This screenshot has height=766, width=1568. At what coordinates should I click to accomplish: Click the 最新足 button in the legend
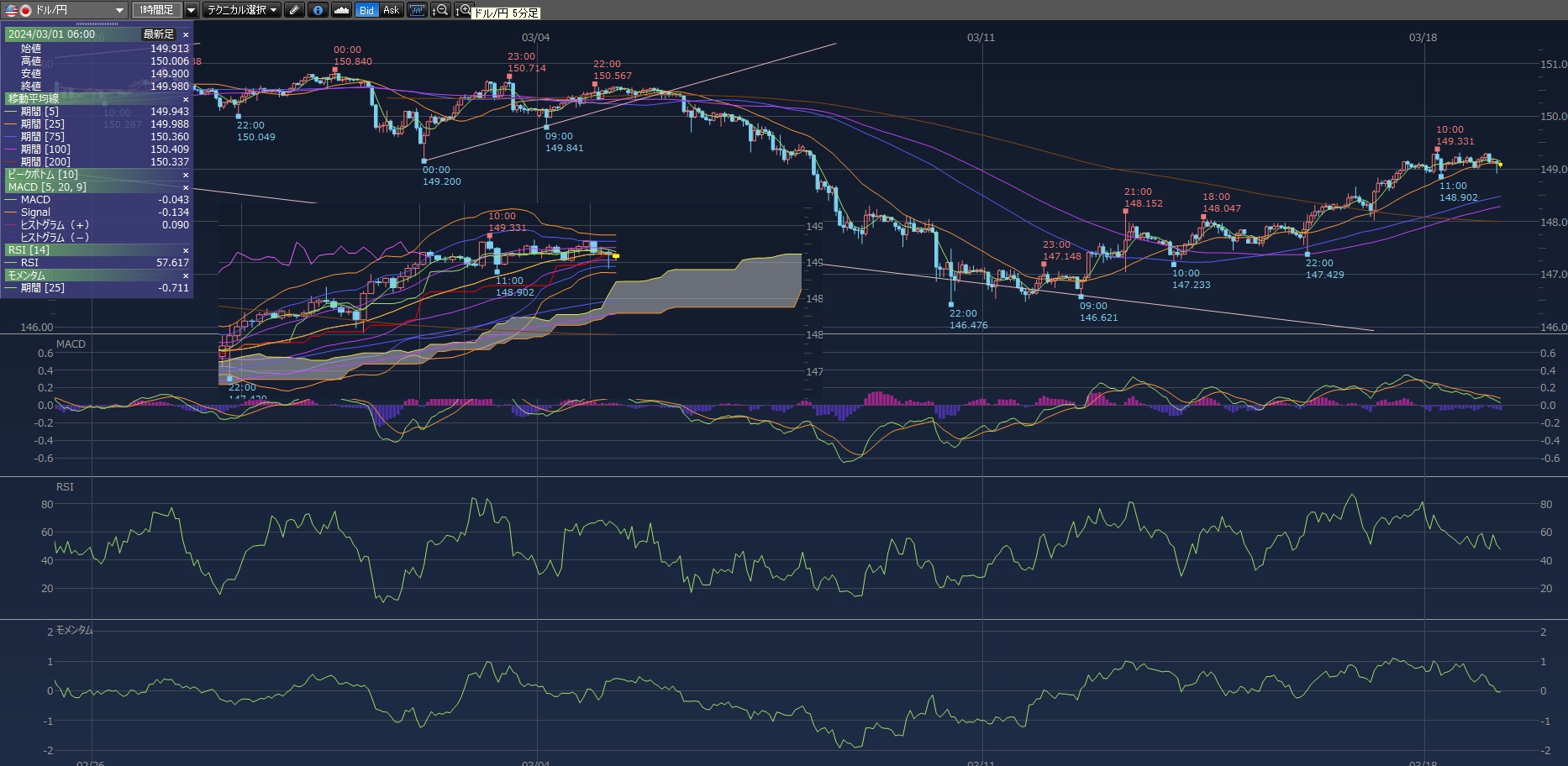(158, 34)
